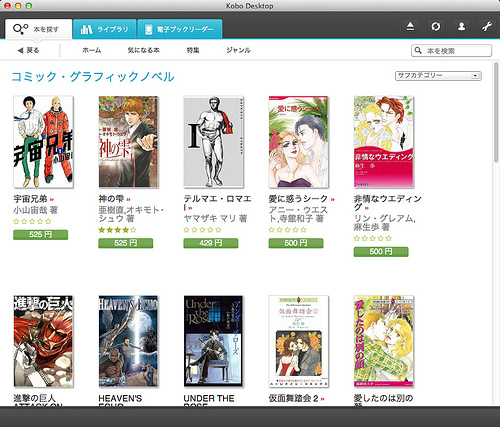
Task: Click the コミック・グラフィックノベル heading
Action: (93, 77)
